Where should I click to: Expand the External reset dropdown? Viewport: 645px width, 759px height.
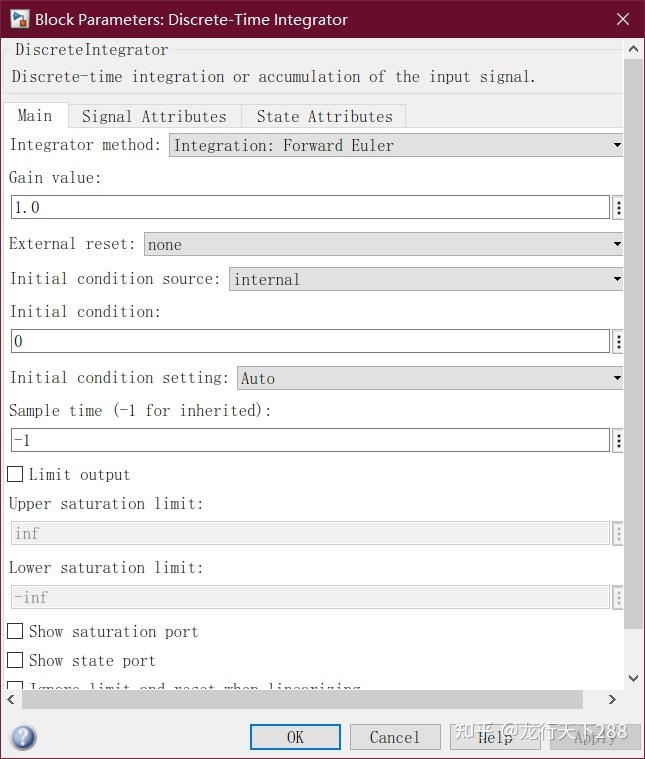point(384,244)
